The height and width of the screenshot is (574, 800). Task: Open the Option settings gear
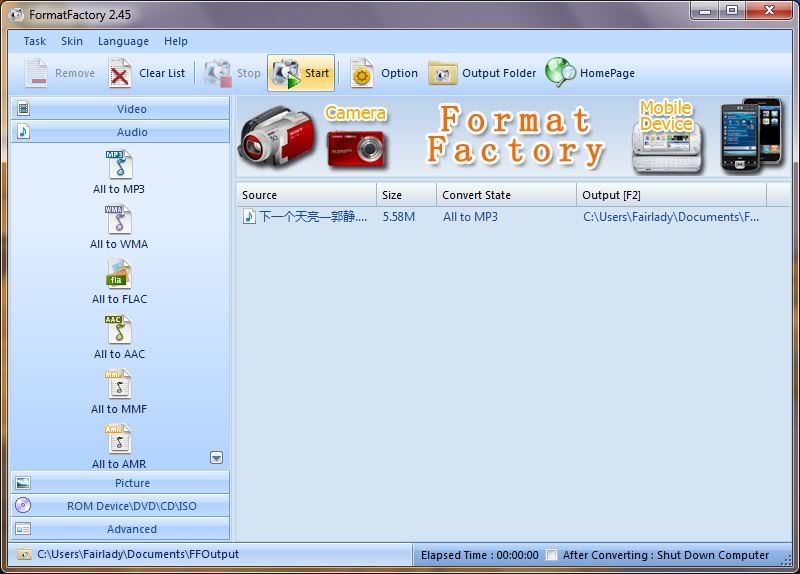[x=361, y=74]
